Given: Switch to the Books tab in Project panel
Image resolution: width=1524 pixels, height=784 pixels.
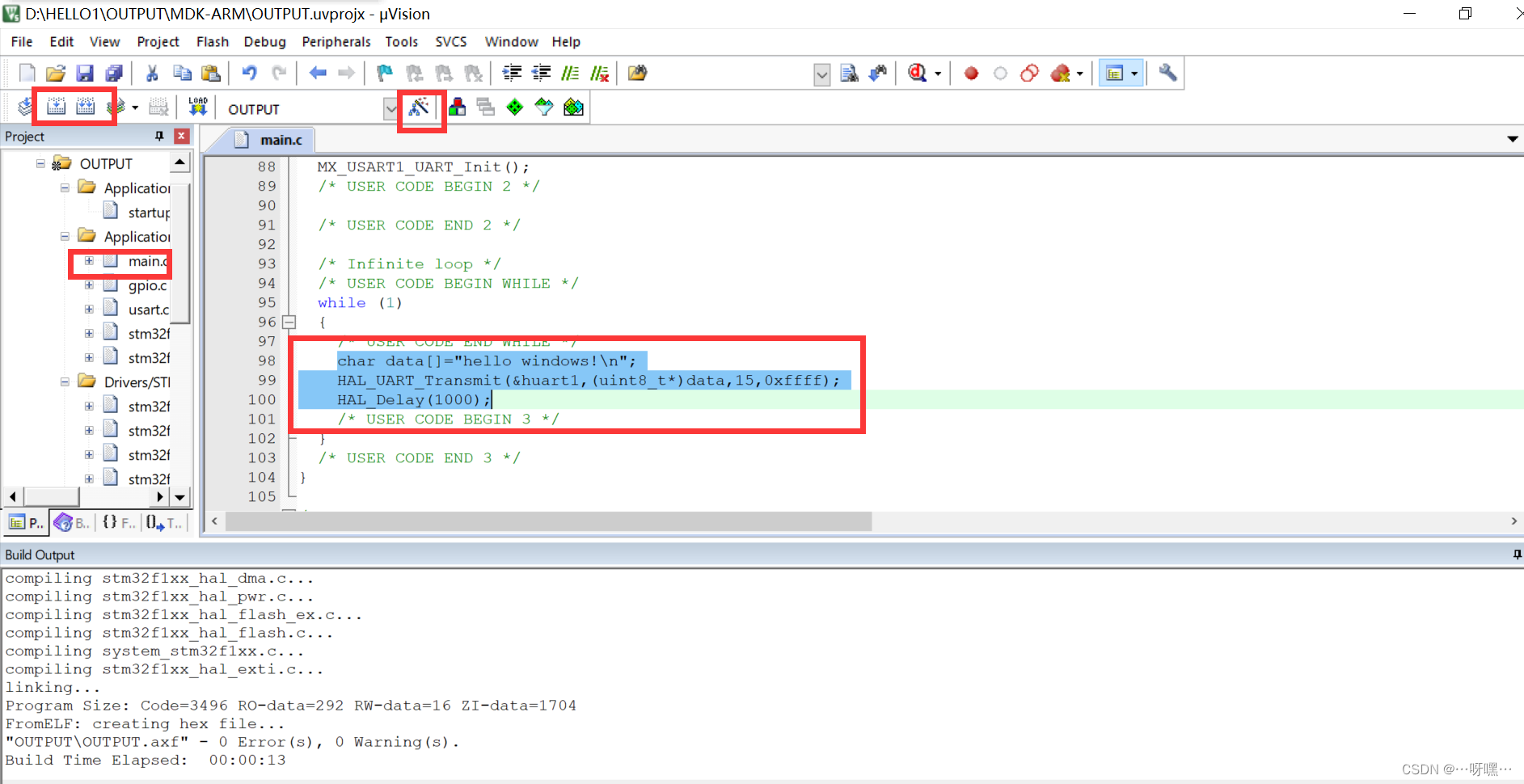Looking at the screenshot, I should [72, 523].
